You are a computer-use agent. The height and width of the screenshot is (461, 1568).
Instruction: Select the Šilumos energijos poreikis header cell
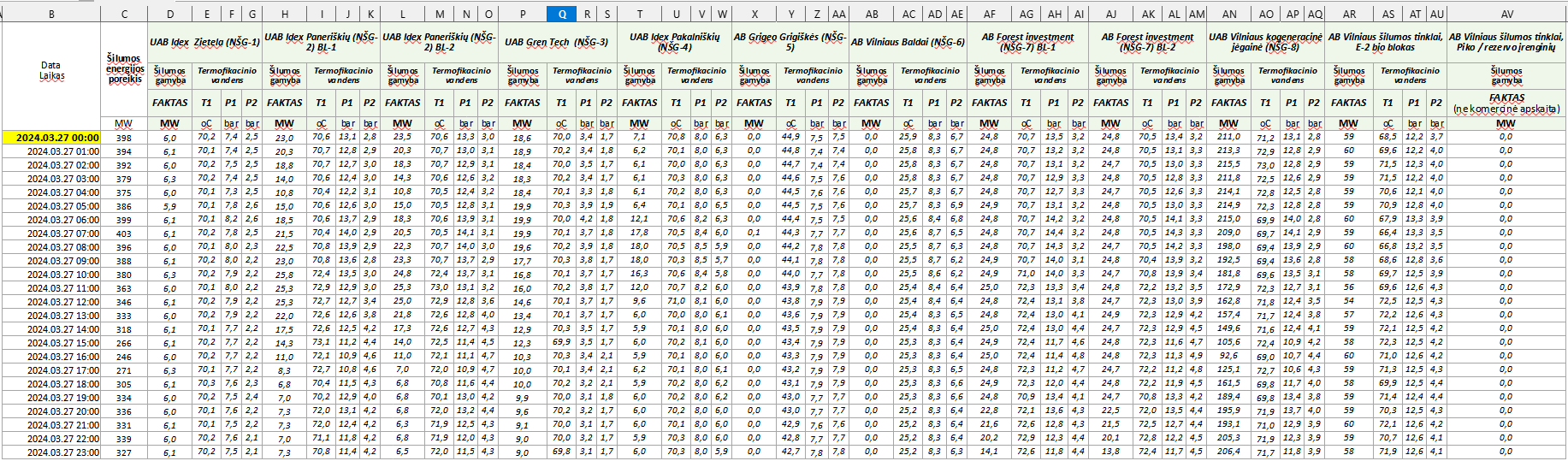[x=124, y=68]
